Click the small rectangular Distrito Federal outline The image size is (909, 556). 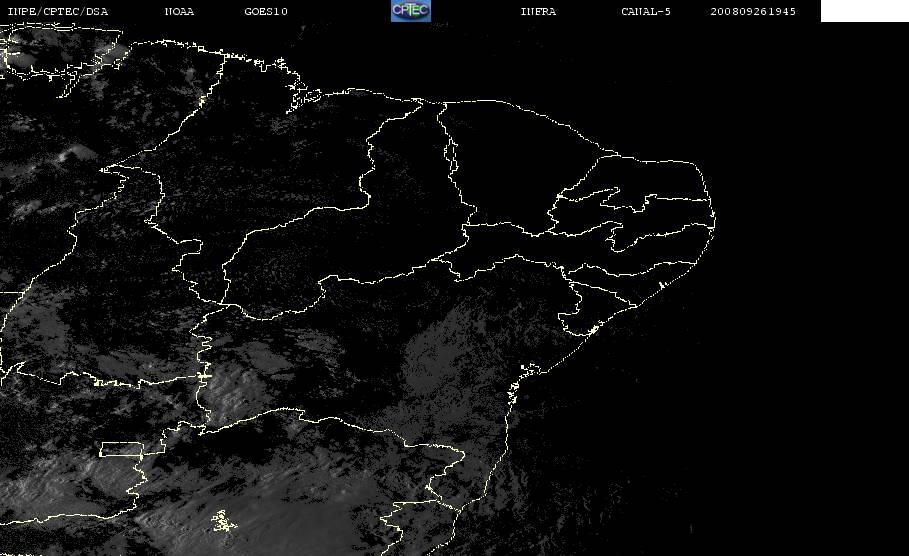(x=122, y=449)
